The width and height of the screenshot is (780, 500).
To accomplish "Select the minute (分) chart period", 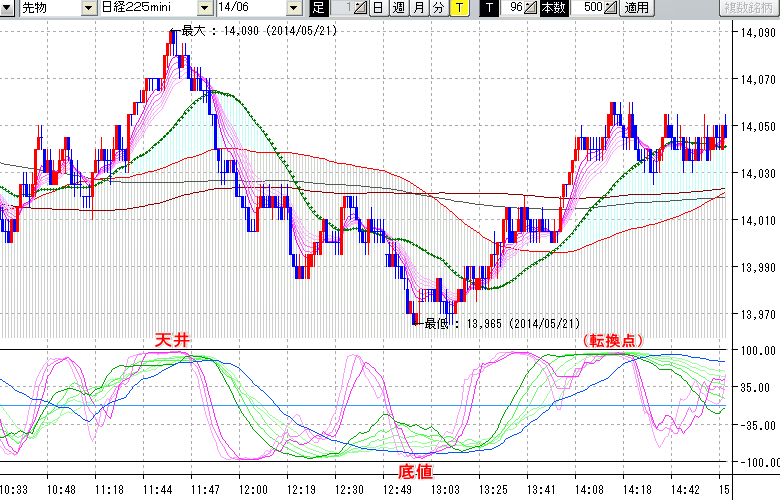I will coord(438,8).
